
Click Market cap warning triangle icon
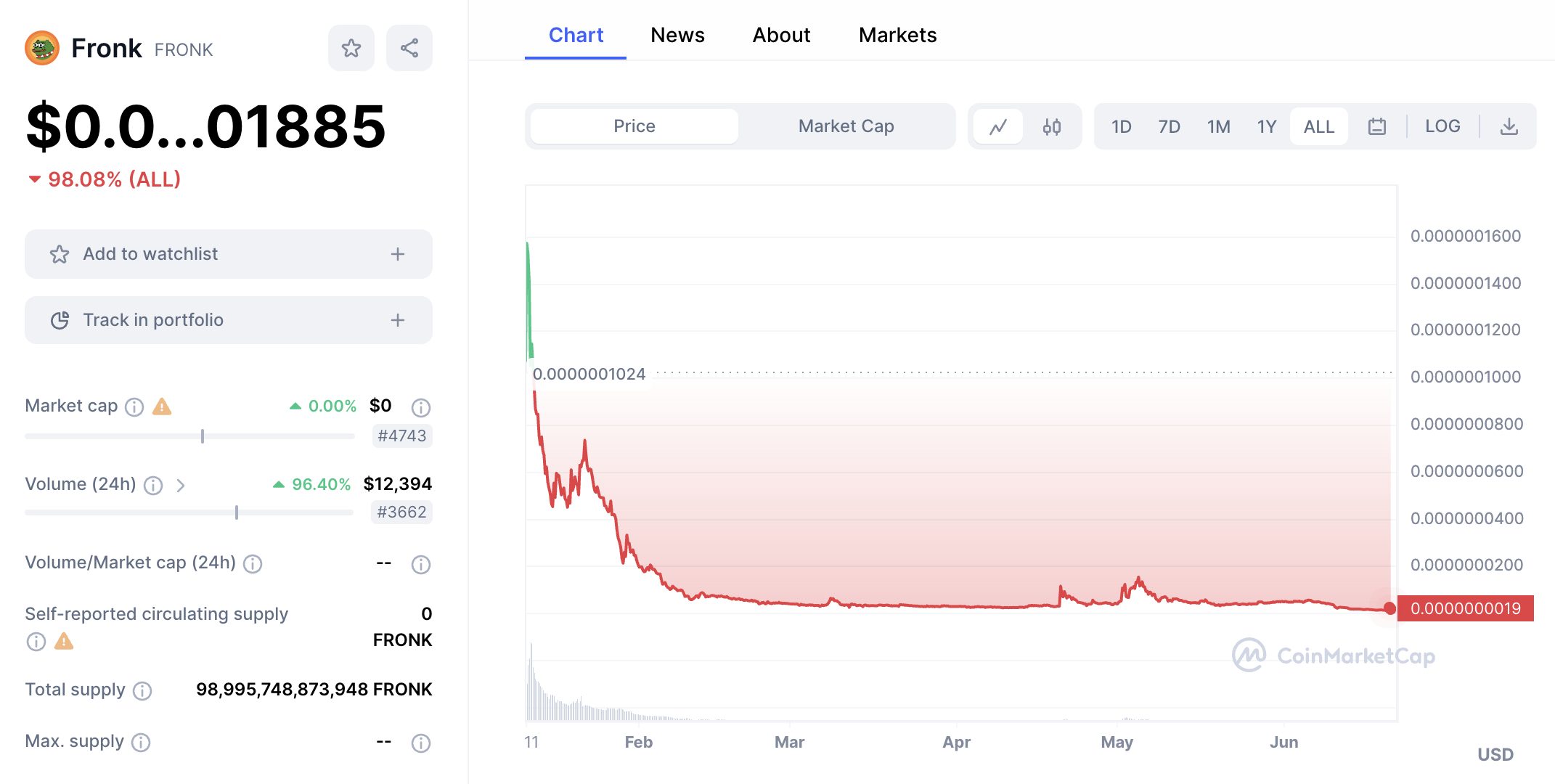[x=162, y=407]
